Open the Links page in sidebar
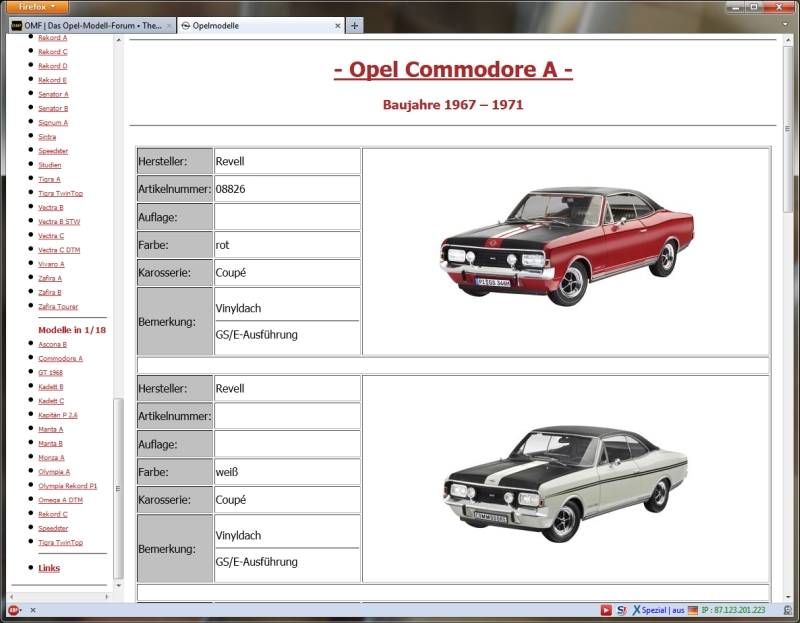This screenshot has height=623, width=800. pos(49,568)
